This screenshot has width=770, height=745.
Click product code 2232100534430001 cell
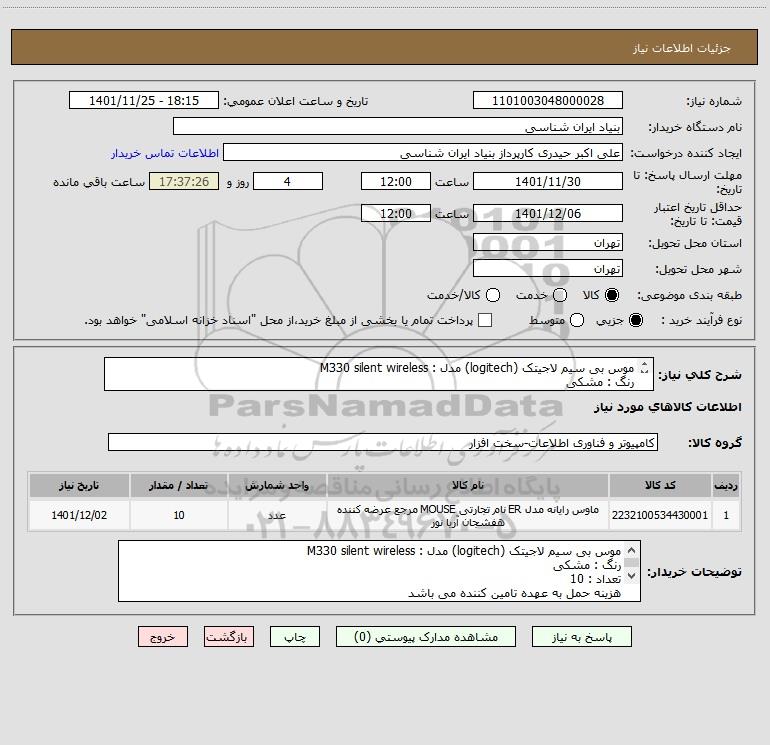tap(660, 515)
